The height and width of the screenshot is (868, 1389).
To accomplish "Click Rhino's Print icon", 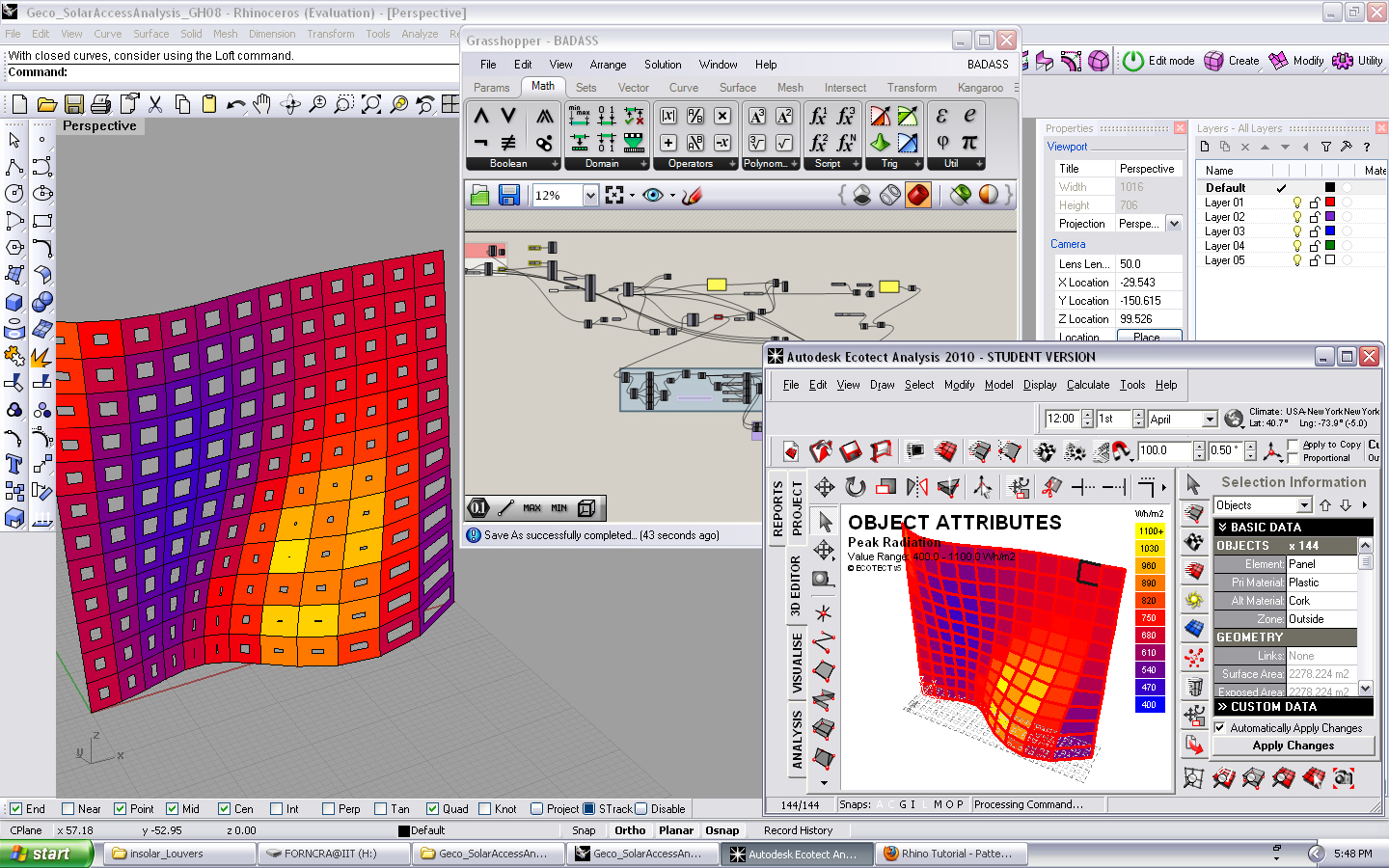I will point(100,104).
